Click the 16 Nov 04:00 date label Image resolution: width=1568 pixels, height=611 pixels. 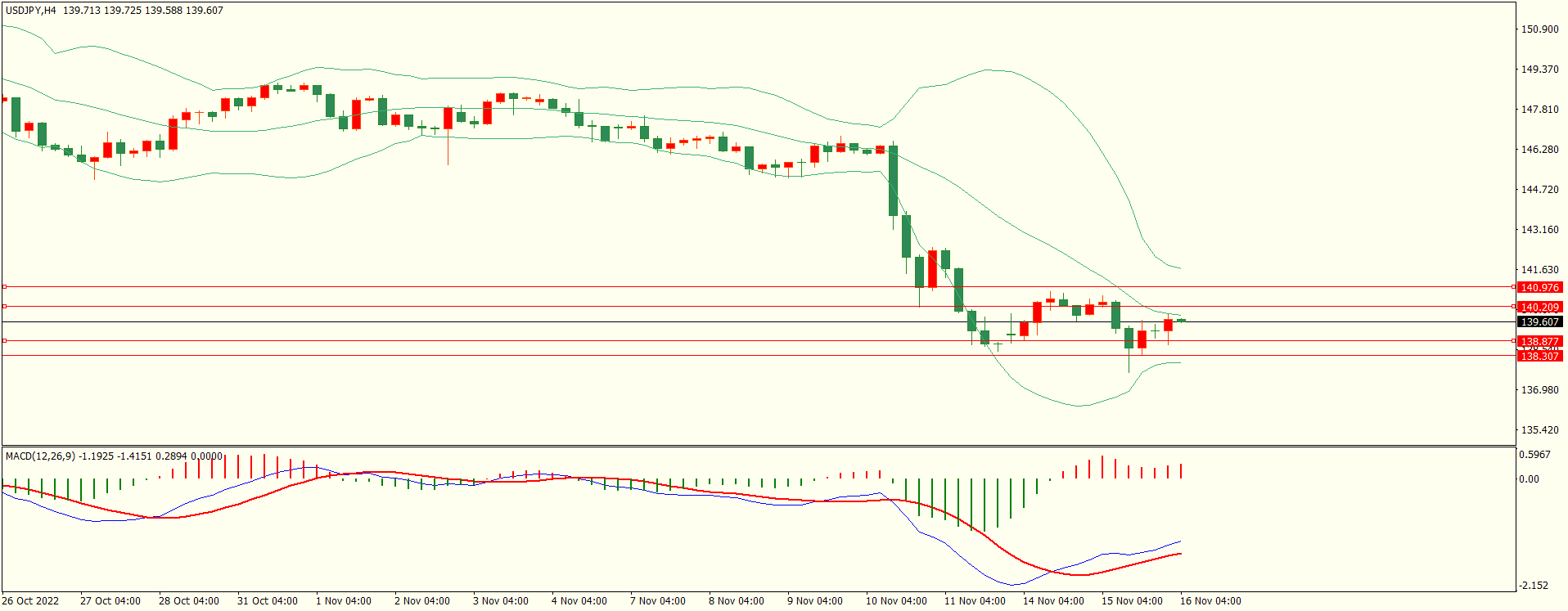click(x=1210, y=601)
